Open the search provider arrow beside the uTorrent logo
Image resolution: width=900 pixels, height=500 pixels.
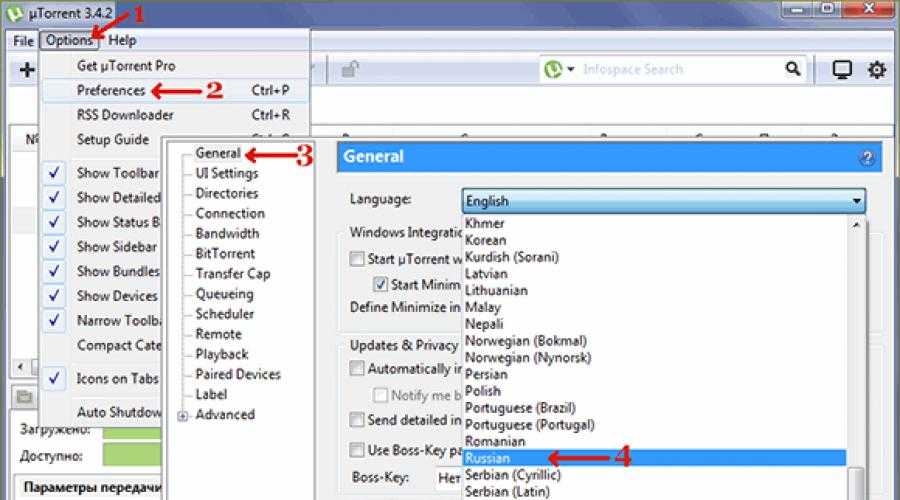click(571, 69)
